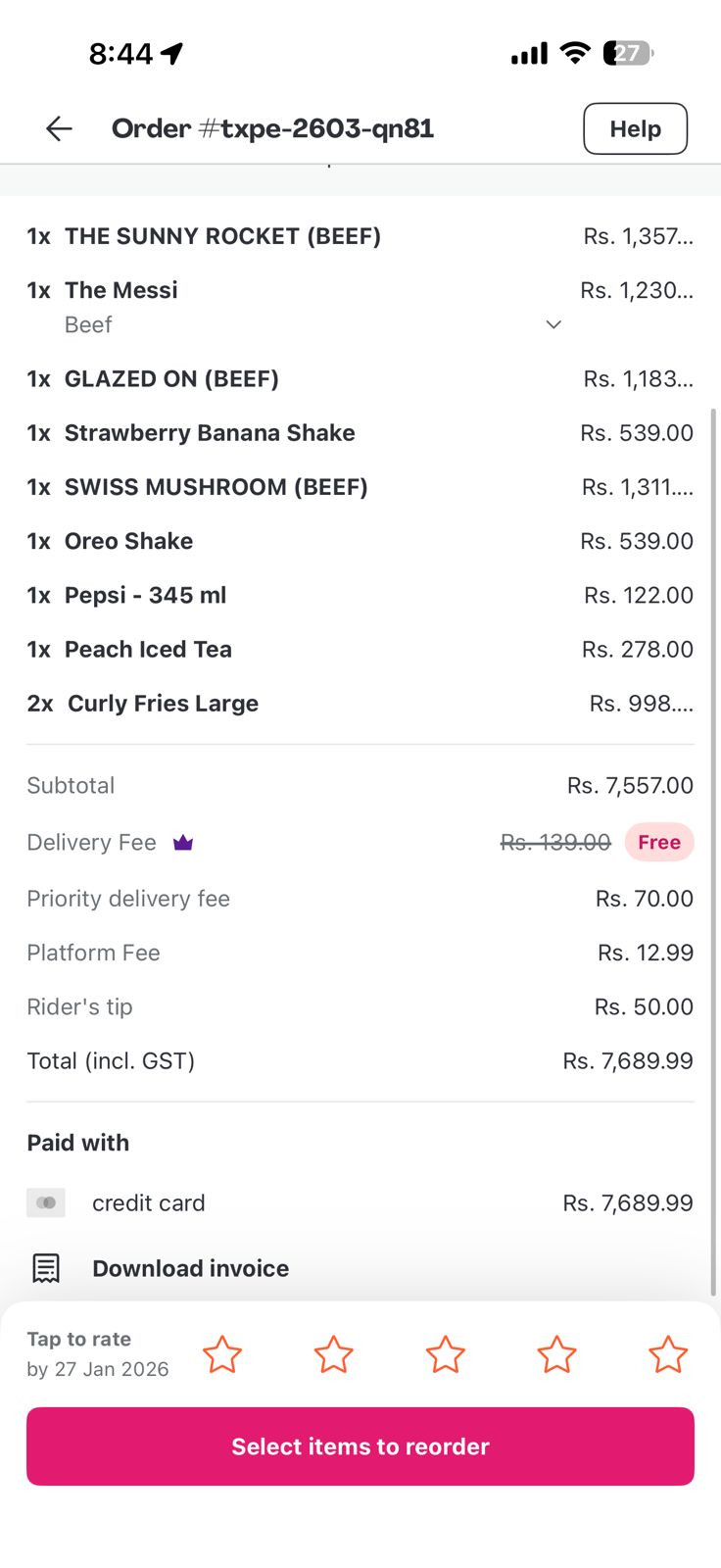The image size is (721, 1568).
Task: Open the Help button
Action: click(635, 128)
